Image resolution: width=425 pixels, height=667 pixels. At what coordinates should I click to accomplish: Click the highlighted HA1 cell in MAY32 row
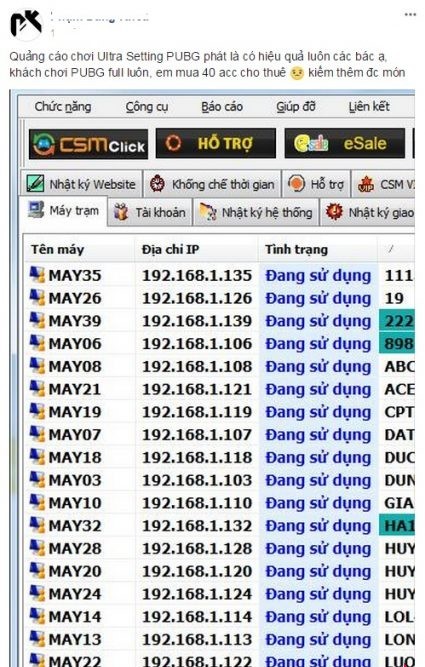(x=396, y=525)
